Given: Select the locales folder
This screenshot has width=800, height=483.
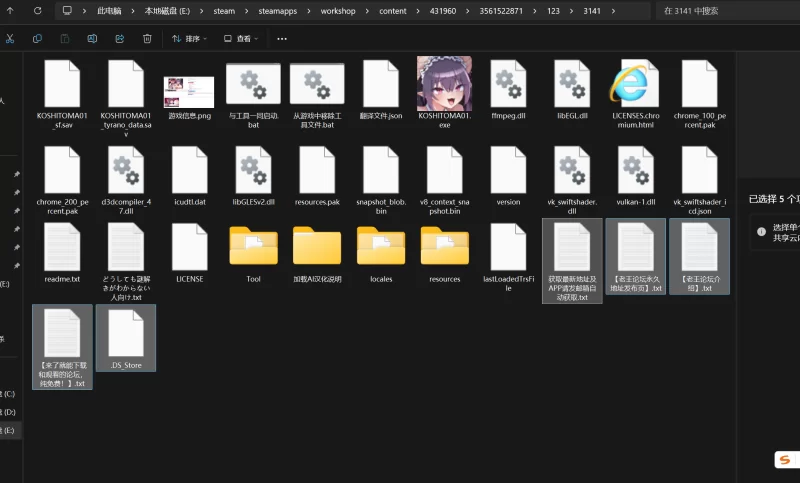Looking at the screenshot, I should [381, 254].
